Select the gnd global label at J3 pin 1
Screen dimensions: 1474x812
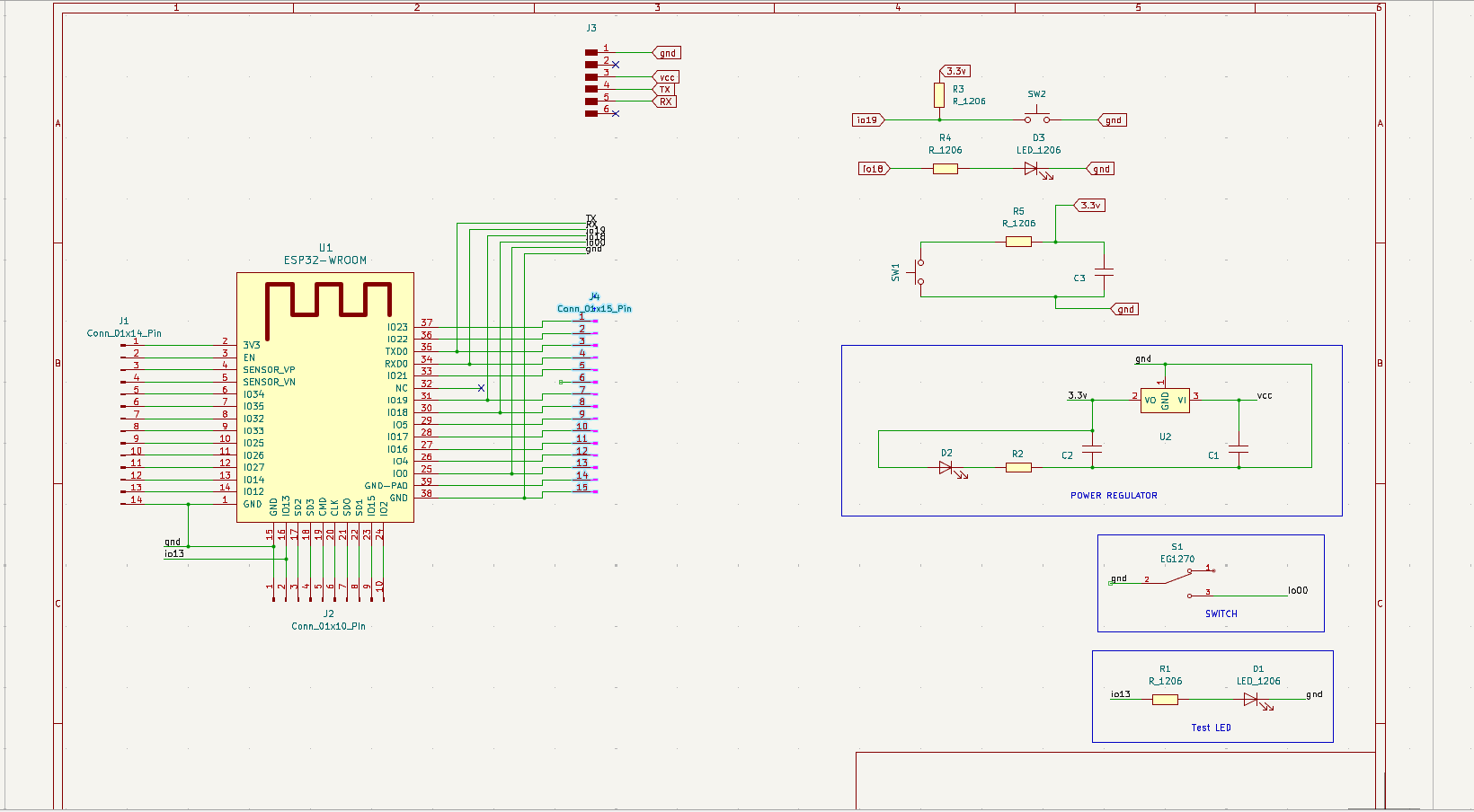click(666, 53)
